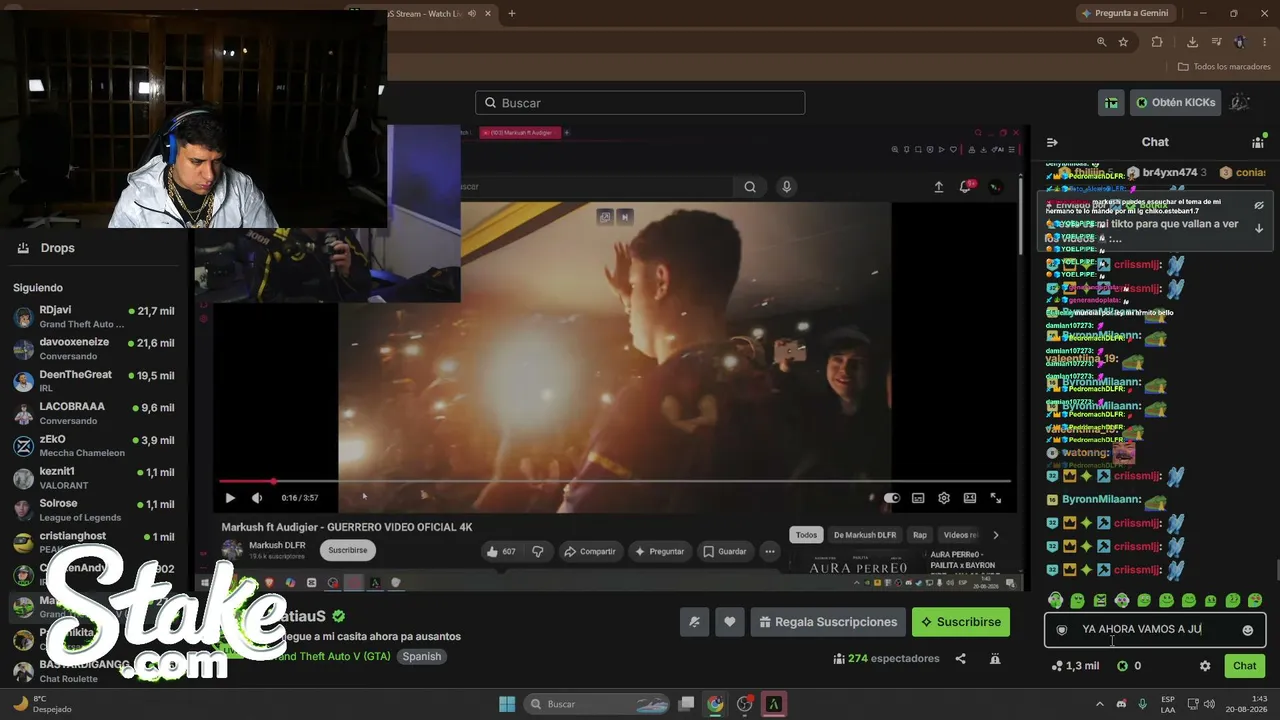This screenshot has width=1280, height=720.
Task: Click Preguntar under the video
Action: [x=659, y=551]
